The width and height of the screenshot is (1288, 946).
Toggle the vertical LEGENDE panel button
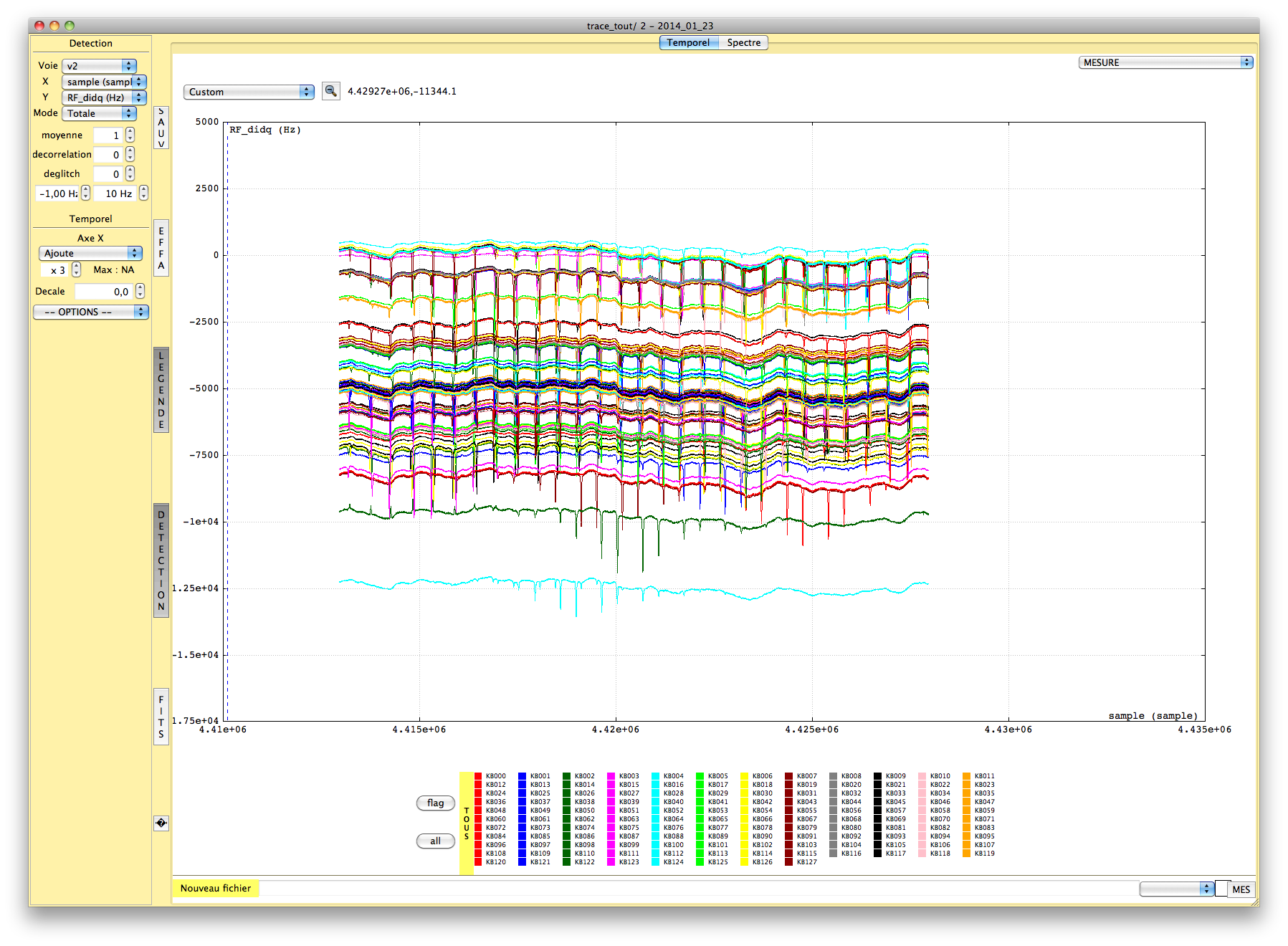pyautogui.click(x=161, y=390)
